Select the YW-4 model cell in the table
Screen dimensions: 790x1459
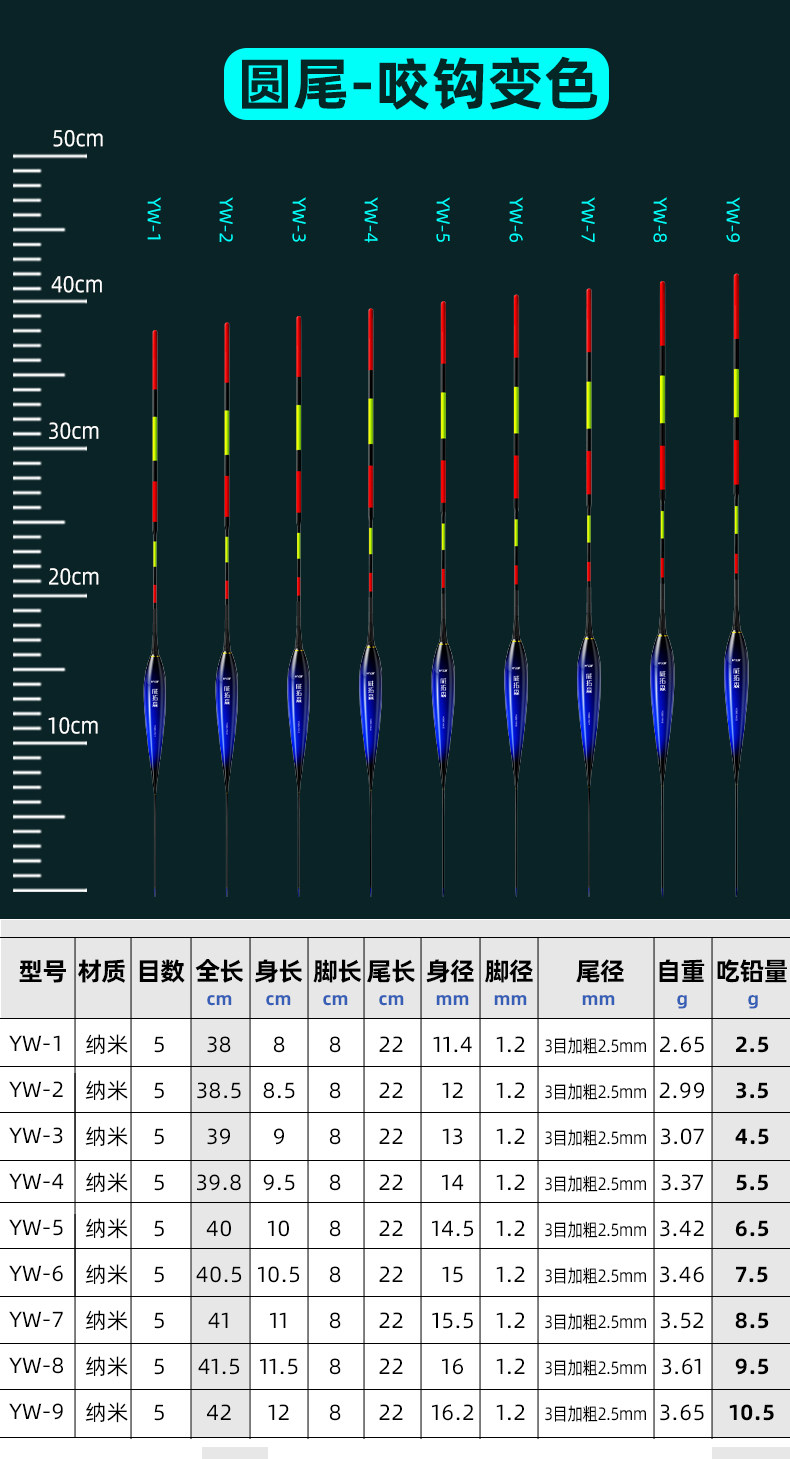point(36,1182)
